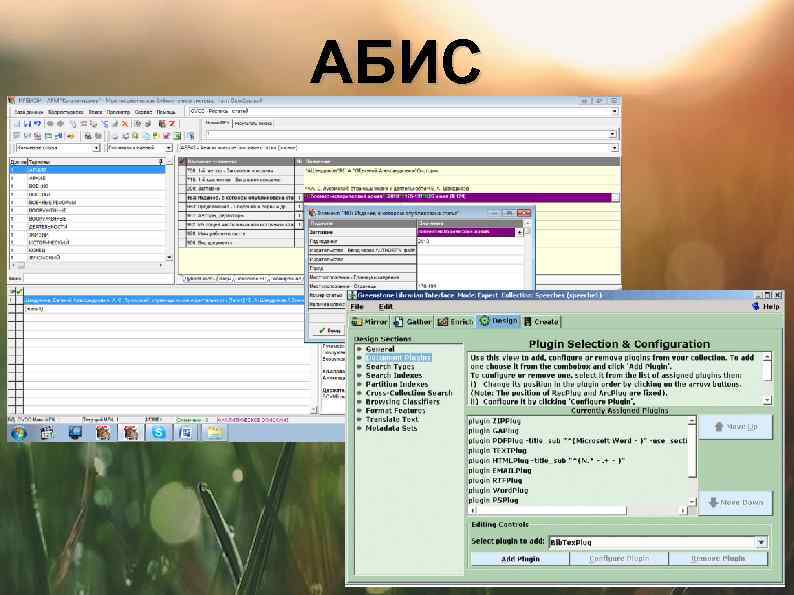Click the Mirror tab's folder icon
Viewport: 794px width, 595px height.
(x=358, y=322)
